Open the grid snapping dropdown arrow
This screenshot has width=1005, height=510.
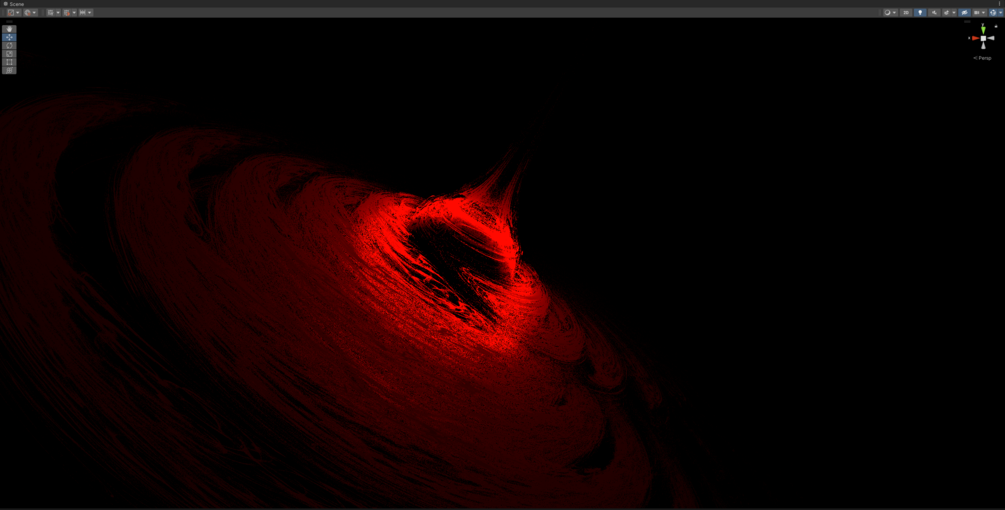tap(74, 12)
